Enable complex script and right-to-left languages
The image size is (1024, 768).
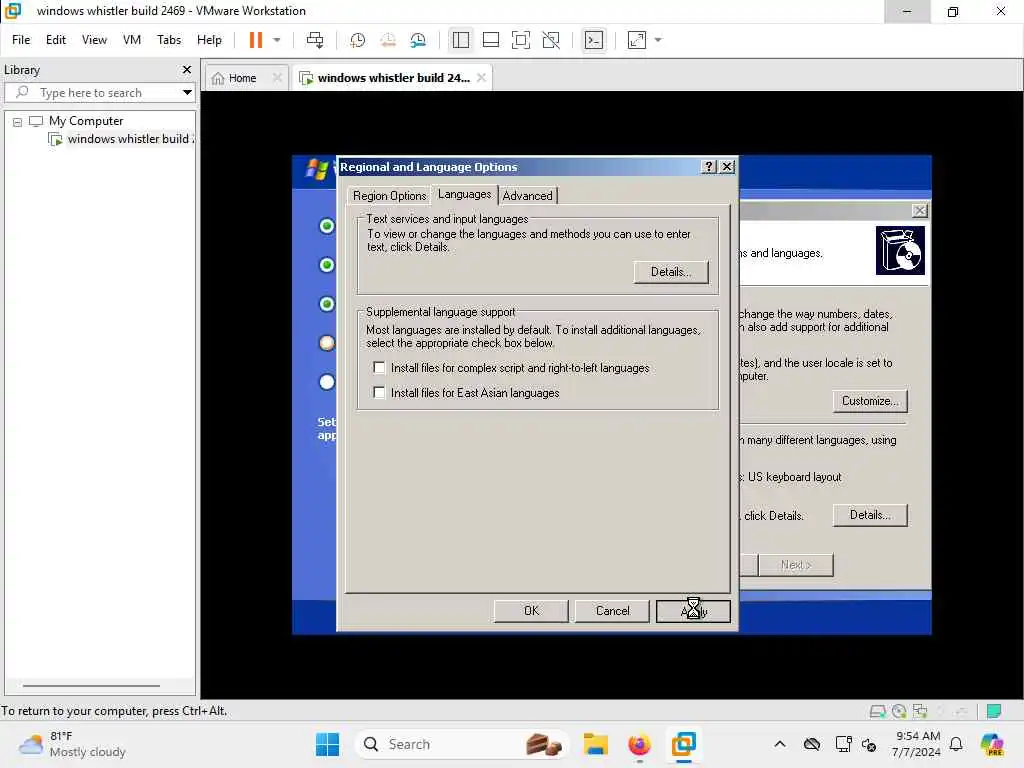click(379, 368)
